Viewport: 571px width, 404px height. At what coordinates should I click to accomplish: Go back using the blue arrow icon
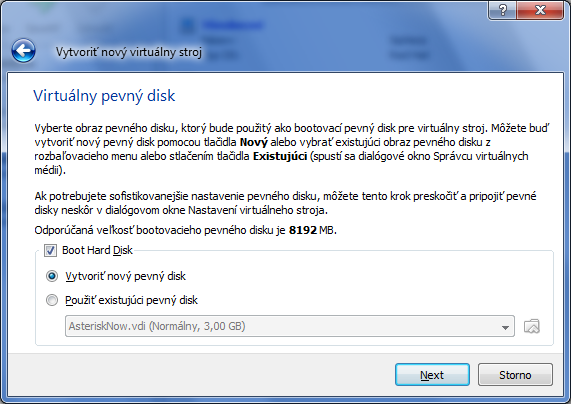23,51
